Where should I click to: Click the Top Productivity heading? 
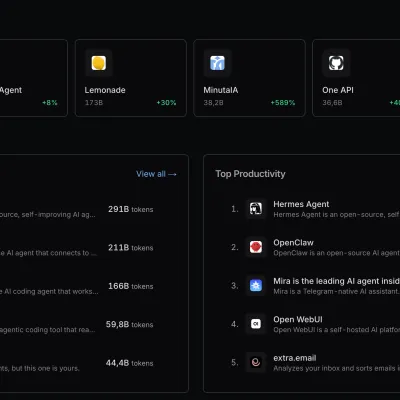click(250, 174)
